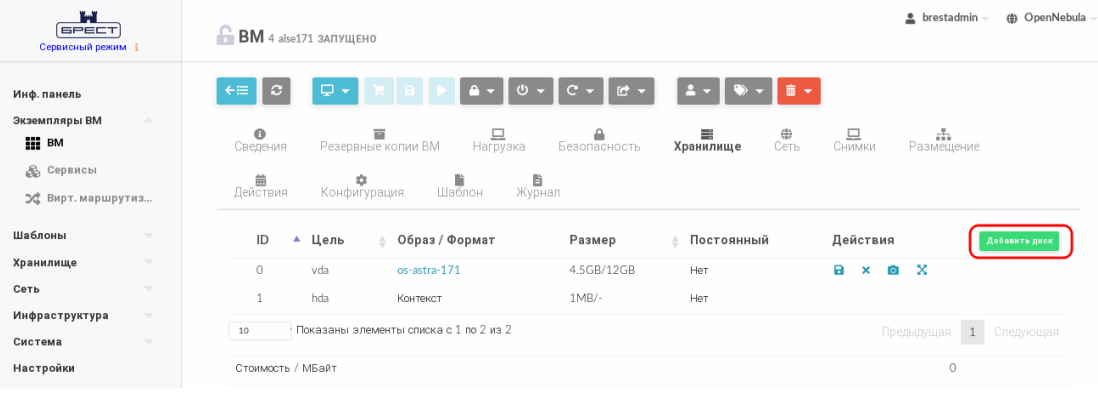Click the Добавить диск button

(1019, 241)
